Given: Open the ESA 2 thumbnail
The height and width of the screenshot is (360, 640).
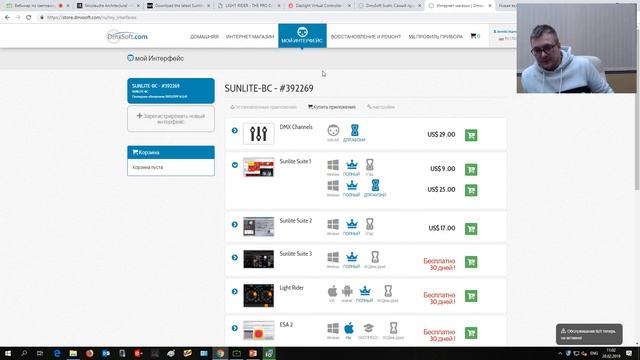Looking at the screenshot, I should point(258,331).
